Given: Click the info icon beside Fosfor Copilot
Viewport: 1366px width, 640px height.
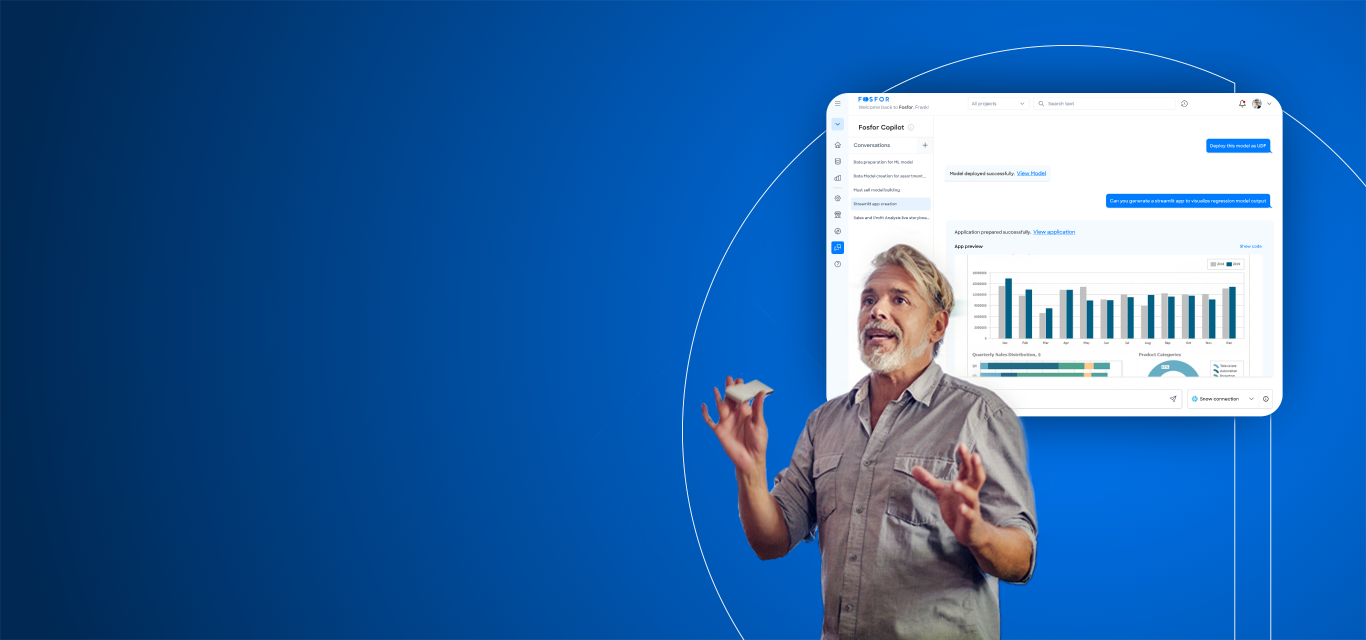Looking at the screenshot, I should point(911,128).
